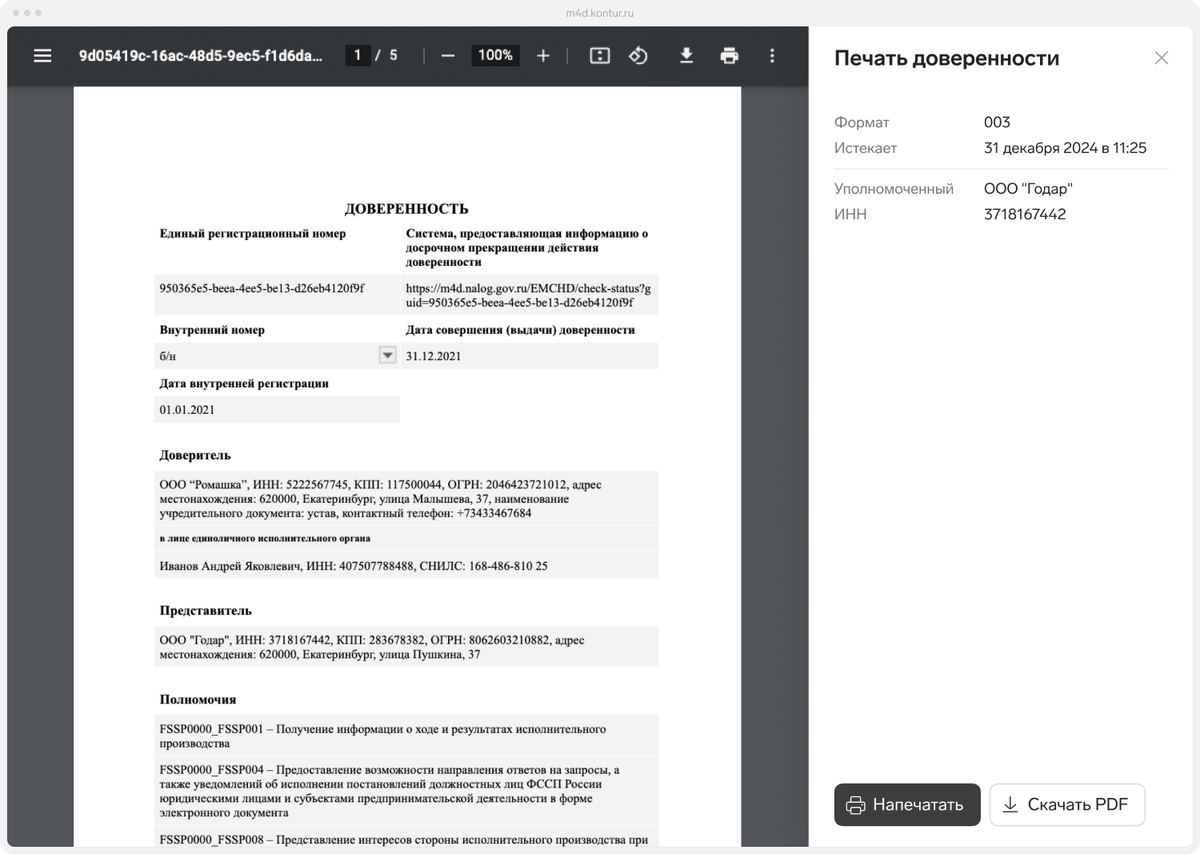Image resolution: width=1200 pixels, height=854 pixels.
Task: Click the ИНН value 3718167442 in panel
Action: click(1025, 214)
